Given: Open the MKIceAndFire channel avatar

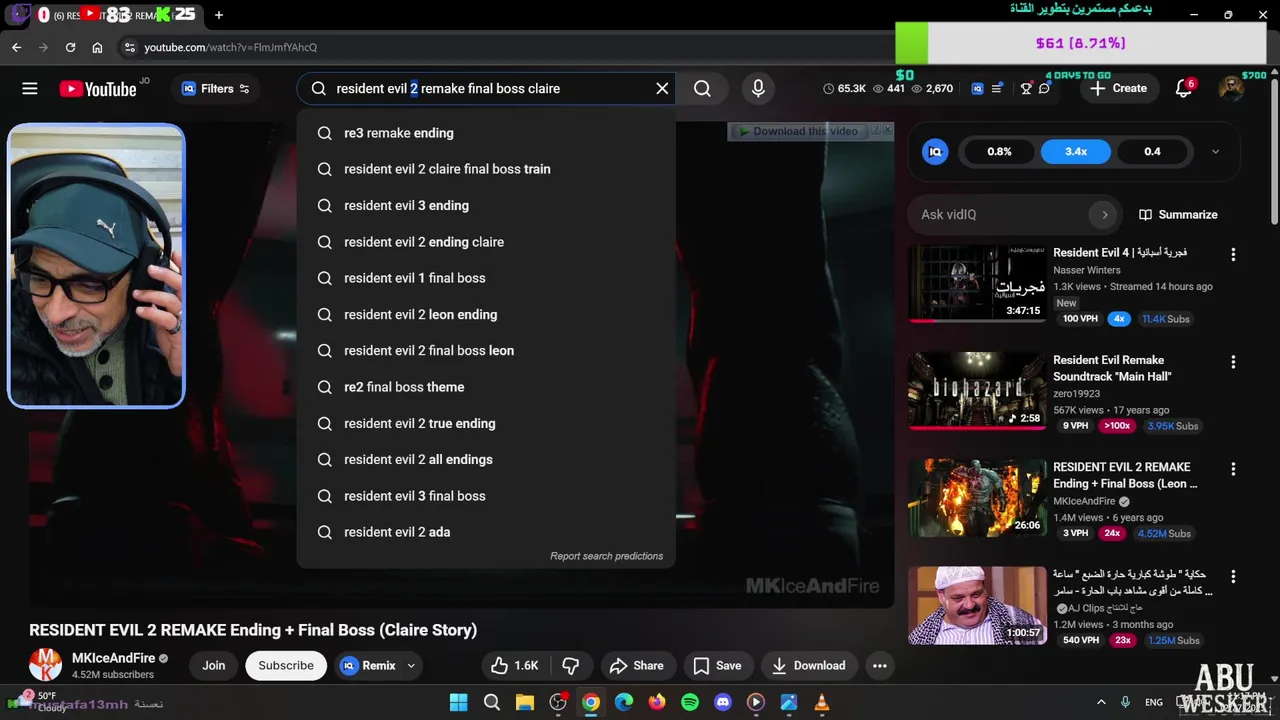Looking at the screenshot, I should (x=45, y=665).
